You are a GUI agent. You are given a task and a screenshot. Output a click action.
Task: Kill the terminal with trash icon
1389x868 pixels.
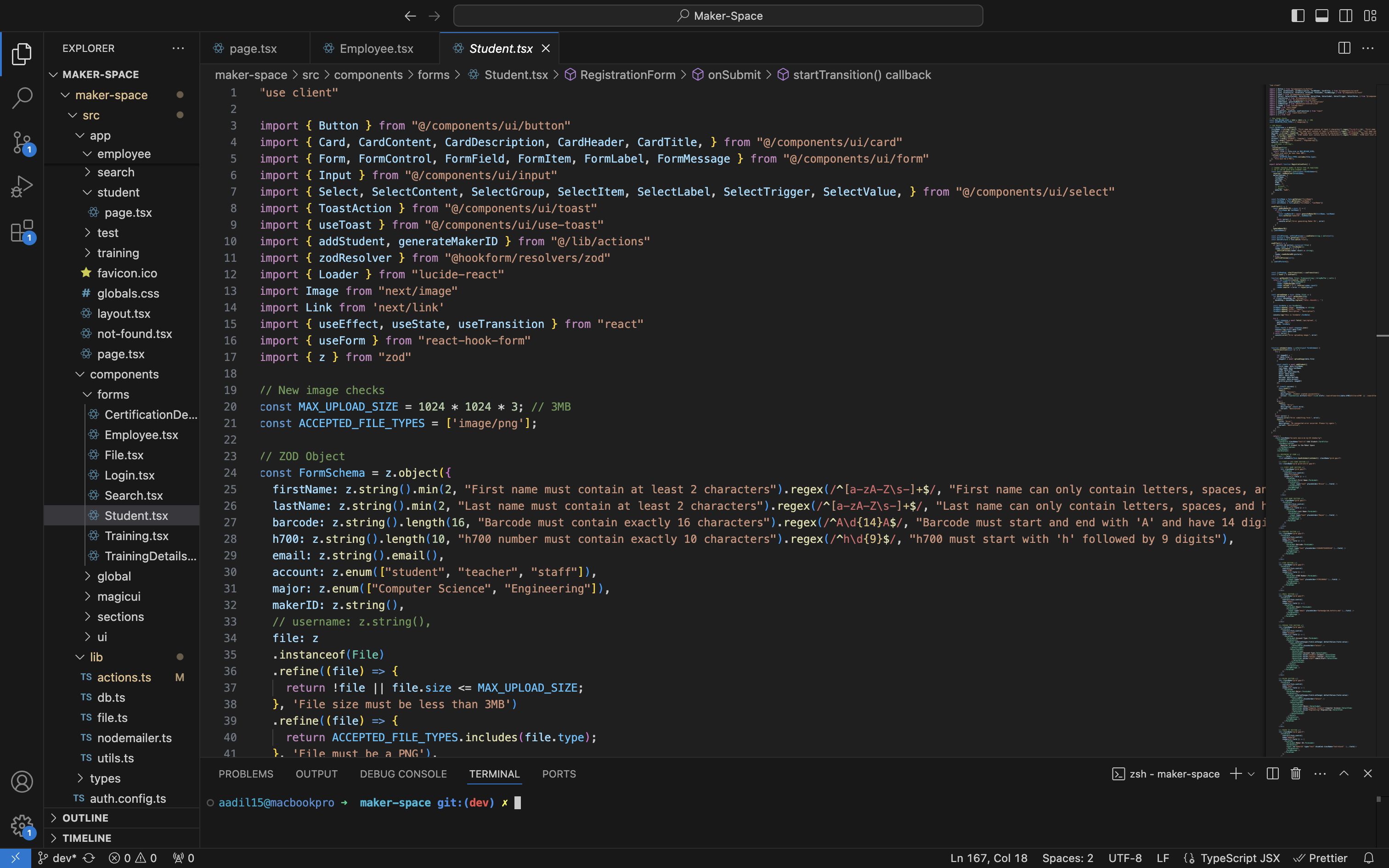coord(1295,774)
